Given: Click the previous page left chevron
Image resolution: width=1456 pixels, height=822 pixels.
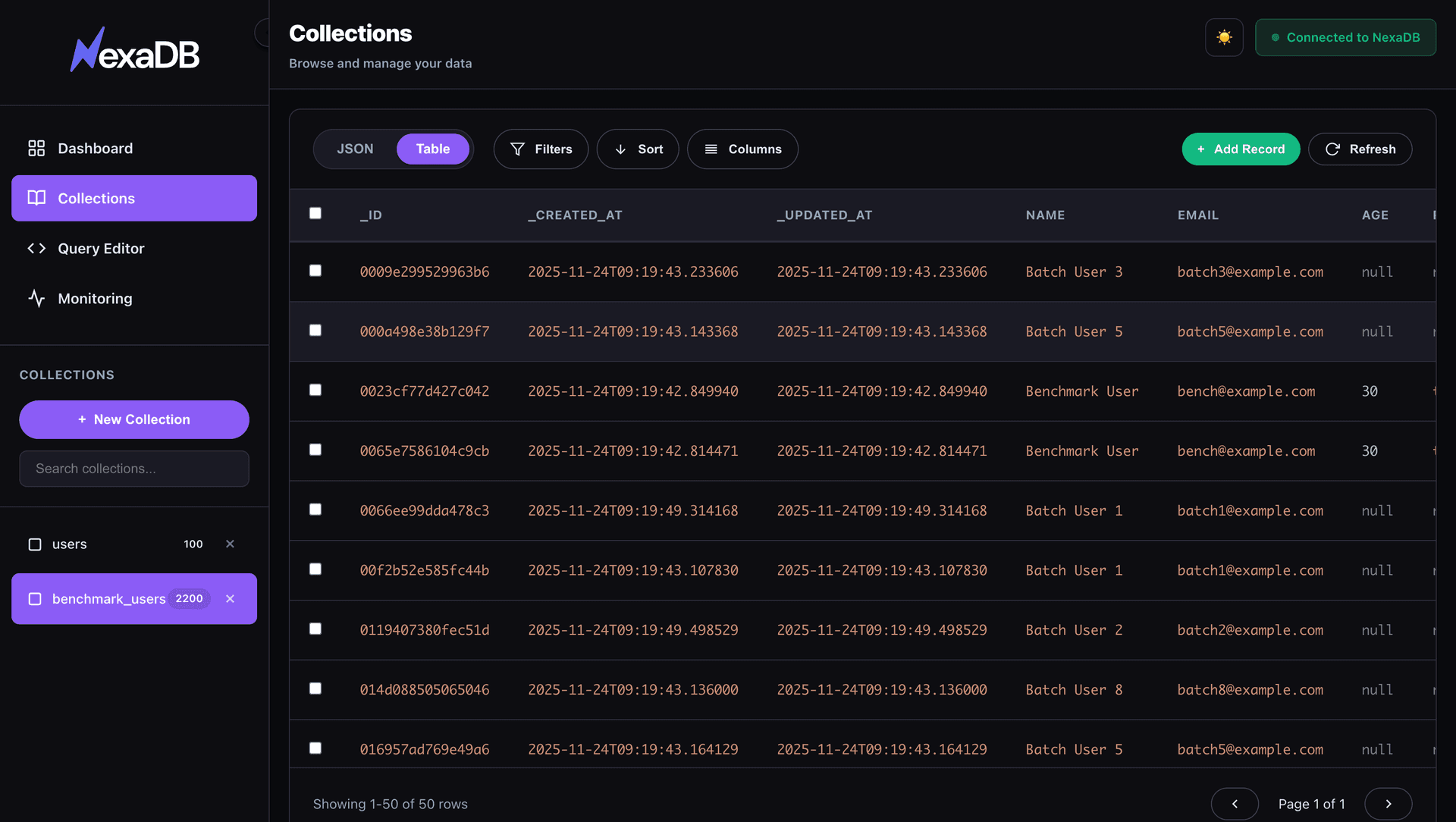Looking at the screenshot, I should click(x=1235, y=804).
